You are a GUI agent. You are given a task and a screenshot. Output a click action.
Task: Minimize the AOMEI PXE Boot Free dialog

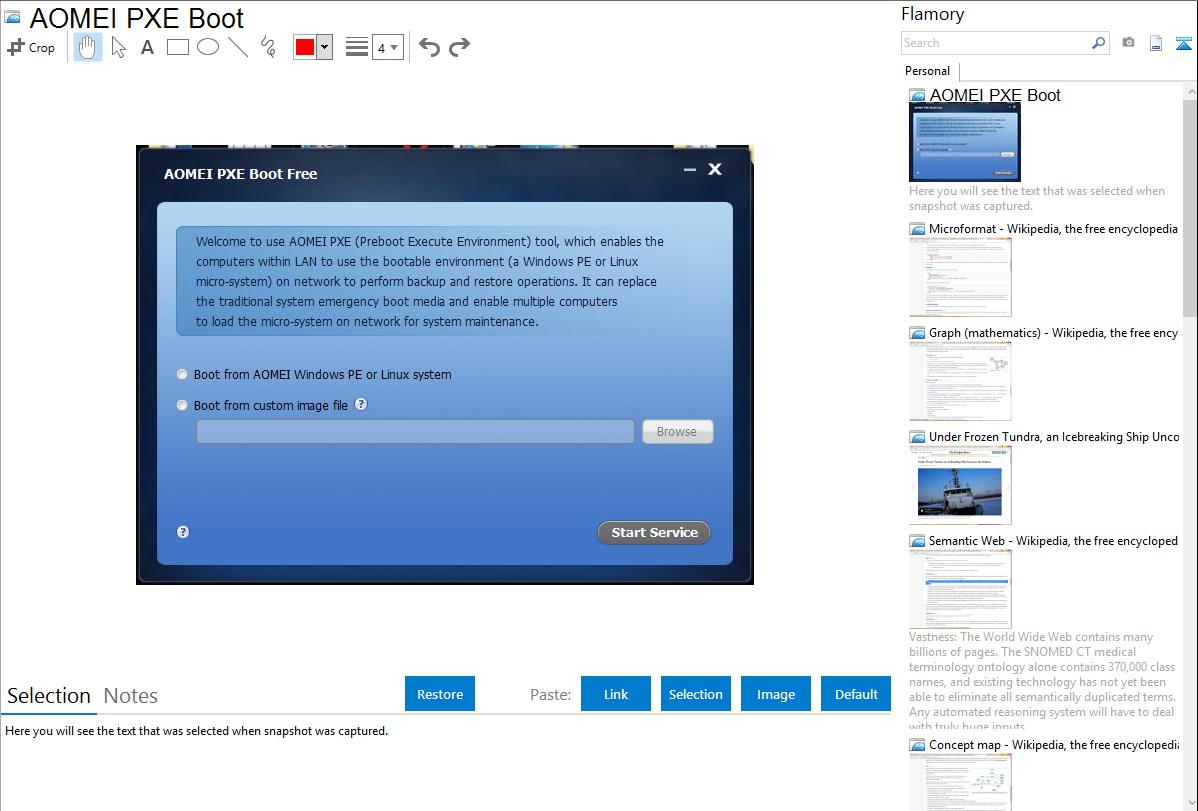690,170
